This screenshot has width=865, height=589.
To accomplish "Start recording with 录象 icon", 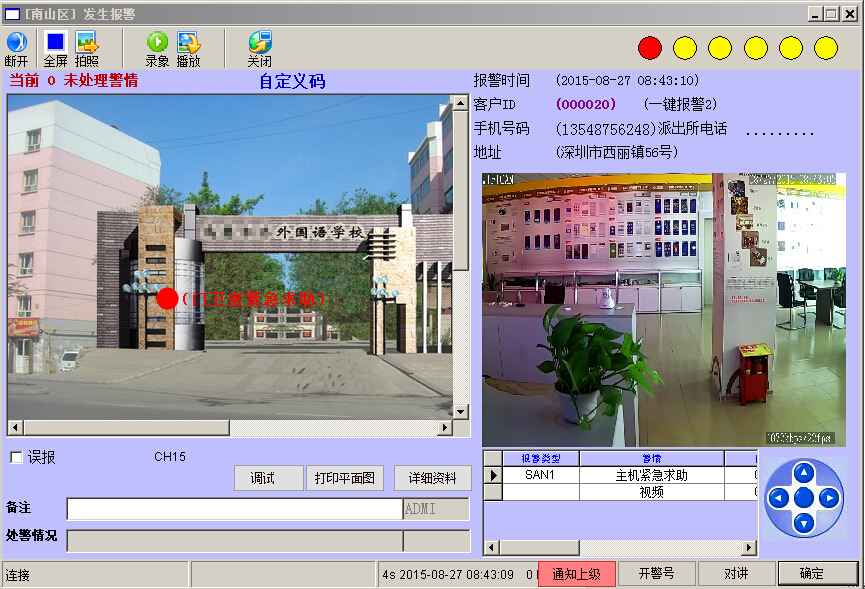I will point(157,43).
